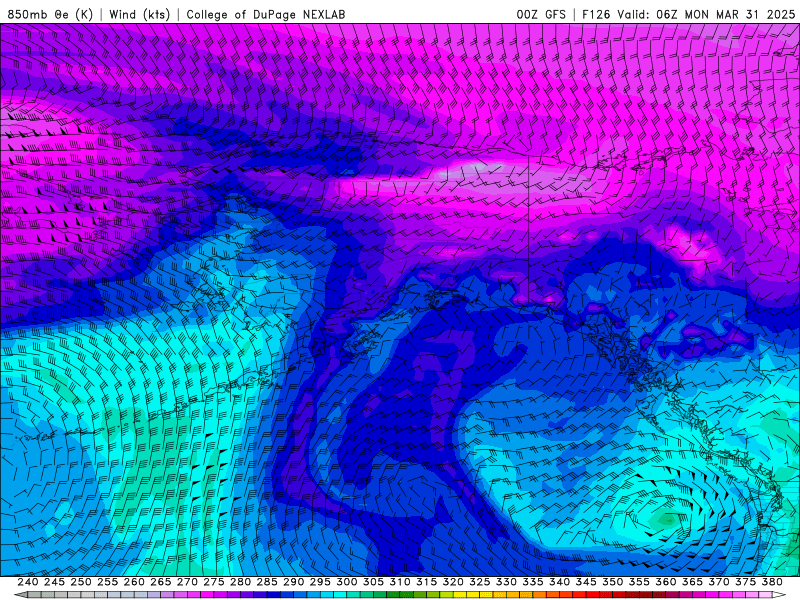Select the 260 value on the color scale
800x600 pixels.
pyautogui.click(x=134, y=582)
